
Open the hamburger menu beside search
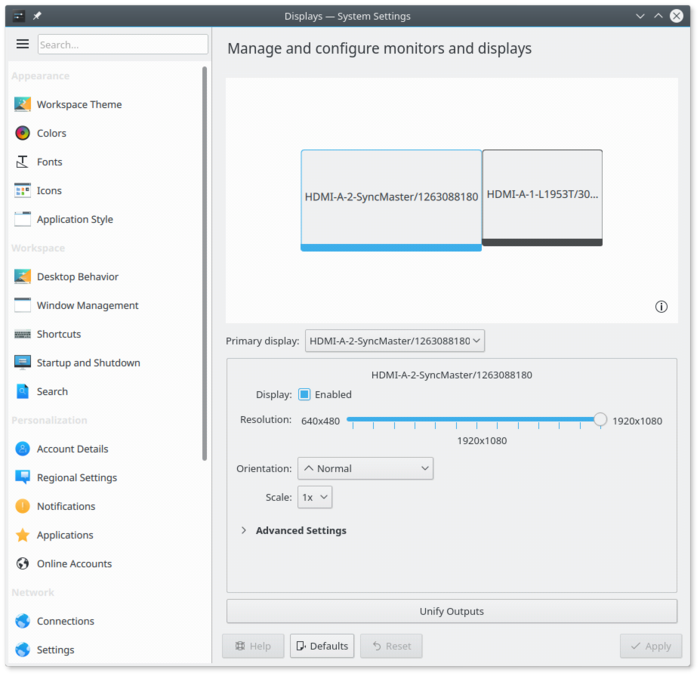(x=22, y=44)
